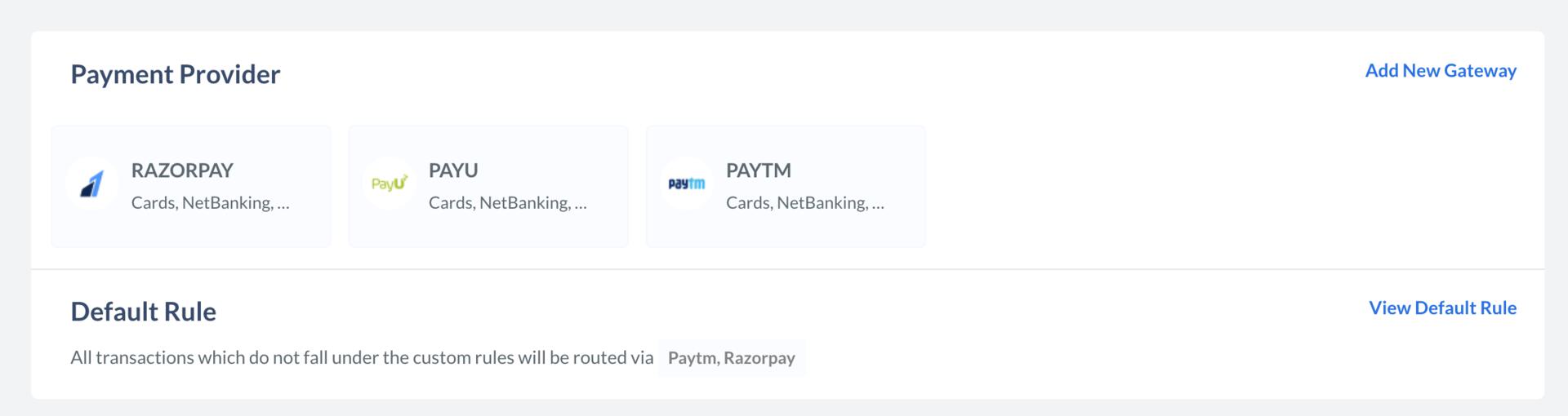Expand truncated ellipsis on PayU methods
The height and width of the screenshot is (416, 1568).
coord(581,204)
